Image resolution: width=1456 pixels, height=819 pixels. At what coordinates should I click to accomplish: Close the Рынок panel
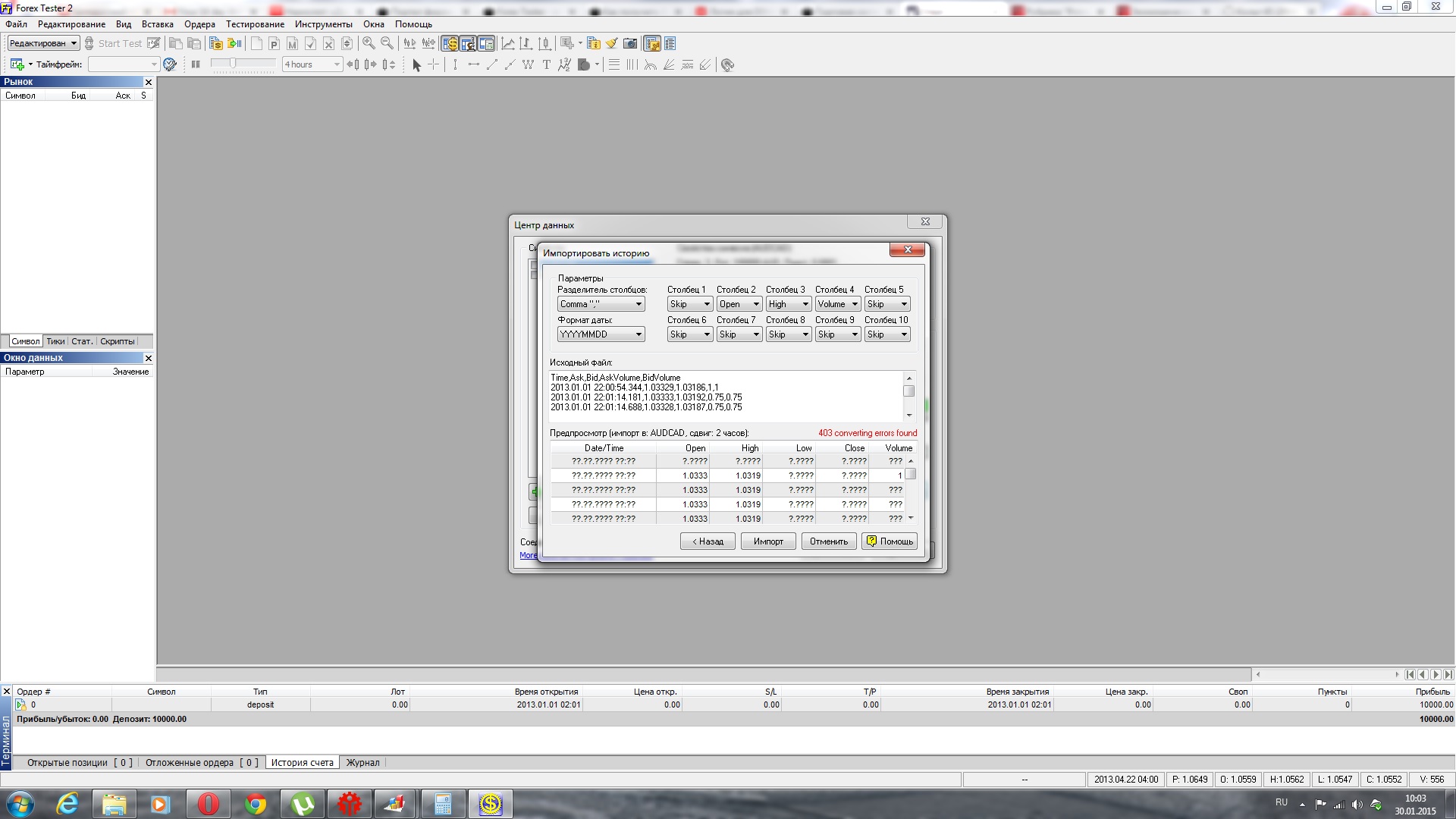tap(148, 82)
